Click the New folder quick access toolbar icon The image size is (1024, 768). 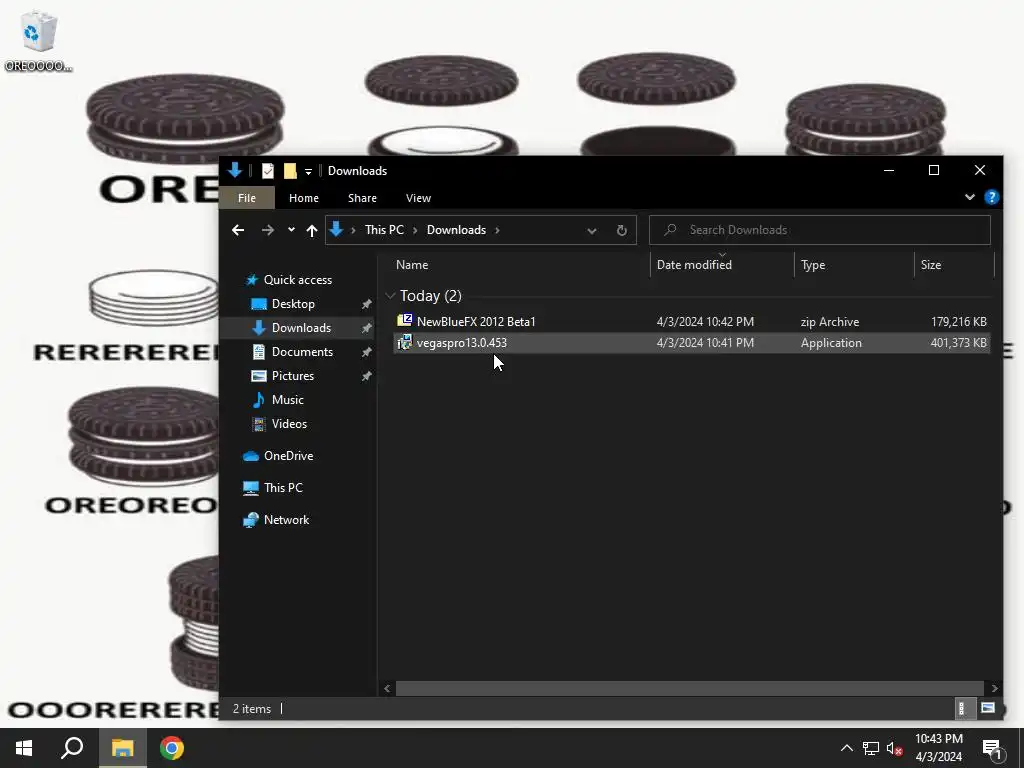pyautogui.click(x=290, y=171)
